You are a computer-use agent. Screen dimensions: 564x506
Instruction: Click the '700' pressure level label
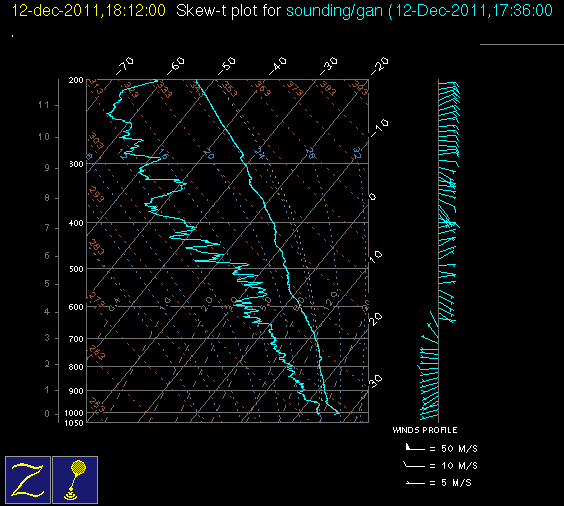tap(76, 339)
